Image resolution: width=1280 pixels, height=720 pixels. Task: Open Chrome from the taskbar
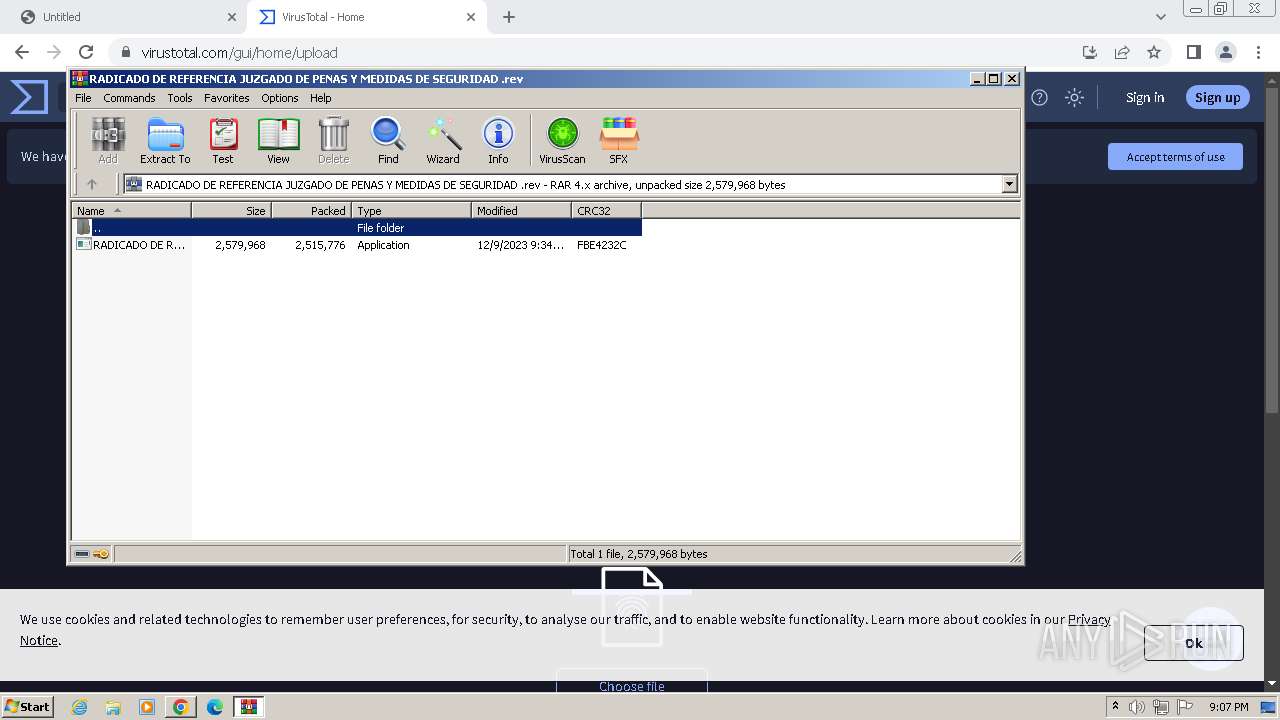180,707
